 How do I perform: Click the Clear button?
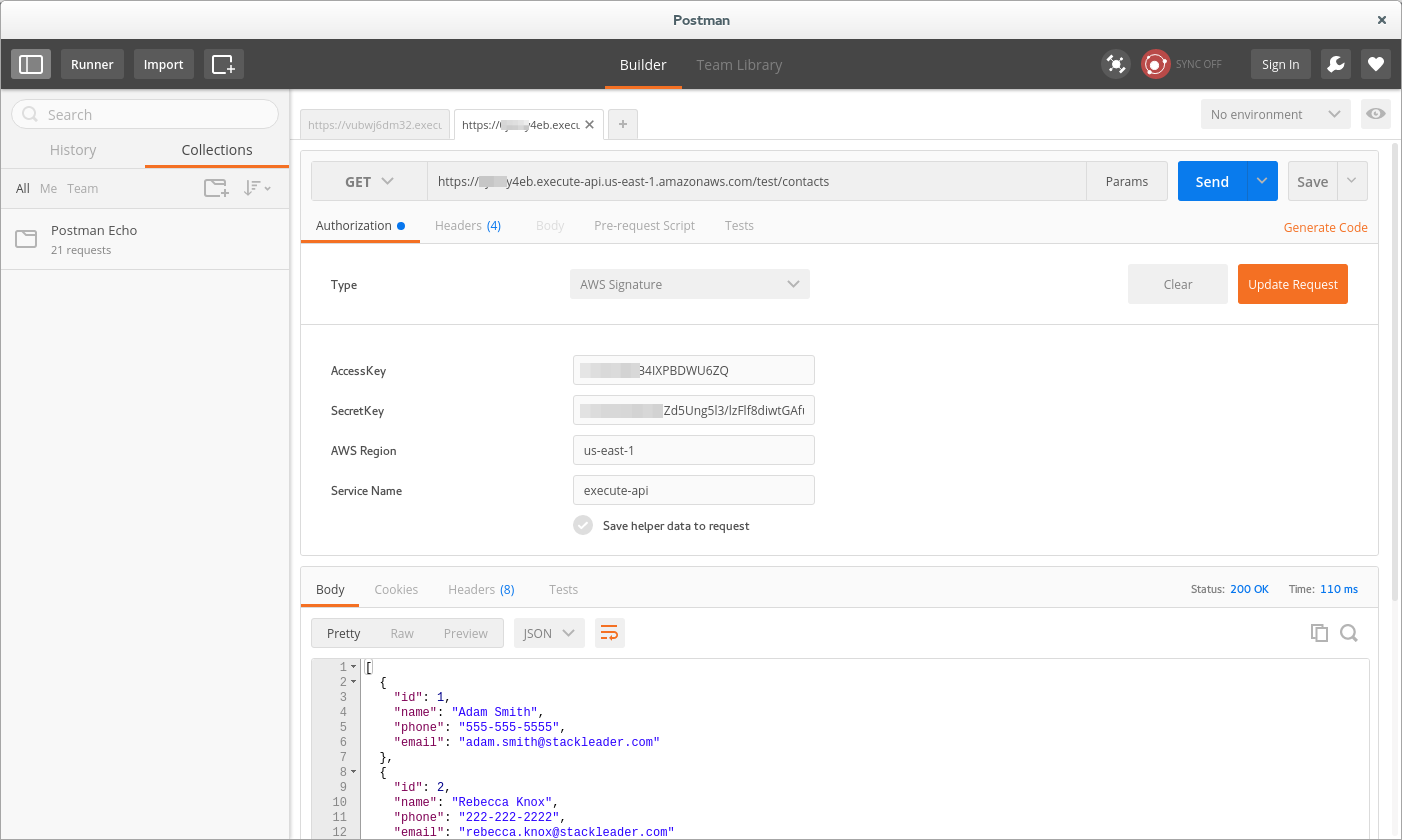pyautogui.click(x=1178, y=284)
